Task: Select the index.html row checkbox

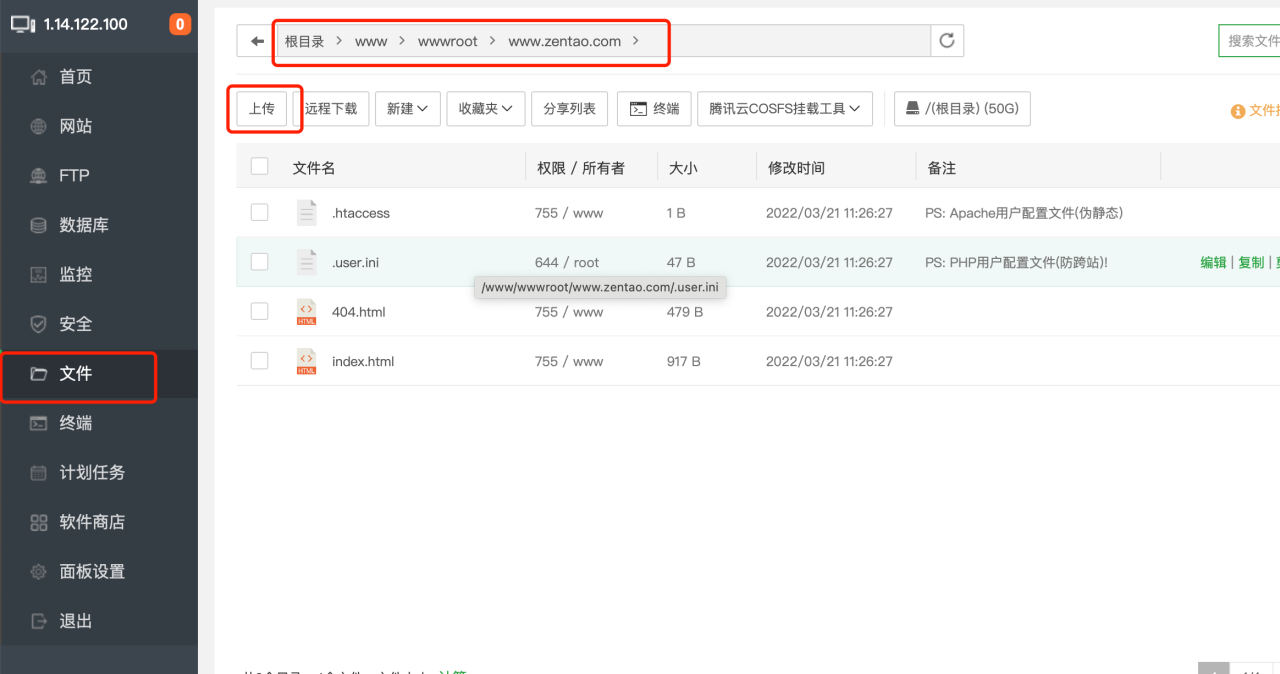Action: click(260, 361)
